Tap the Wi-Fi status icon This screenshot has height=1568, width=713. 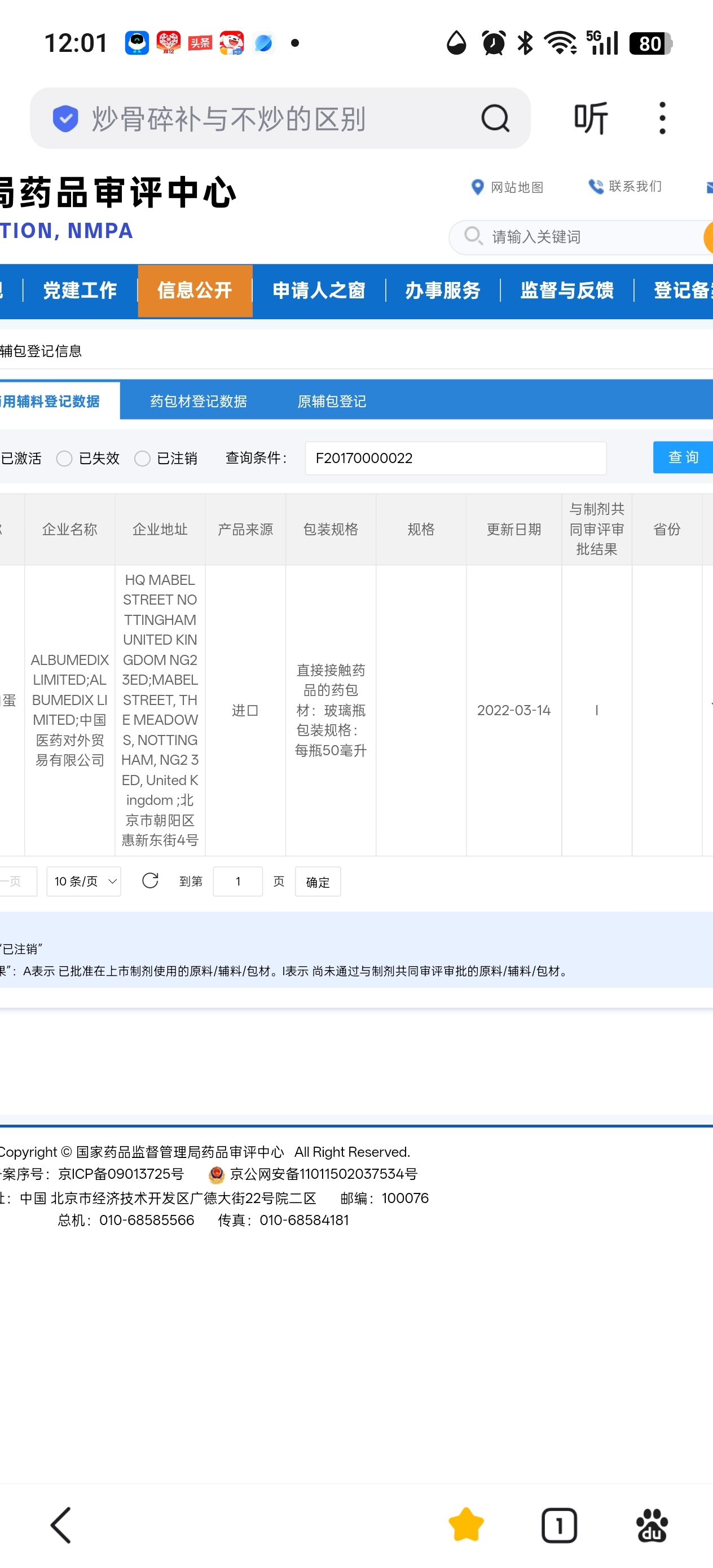click(x=560, y=43)
